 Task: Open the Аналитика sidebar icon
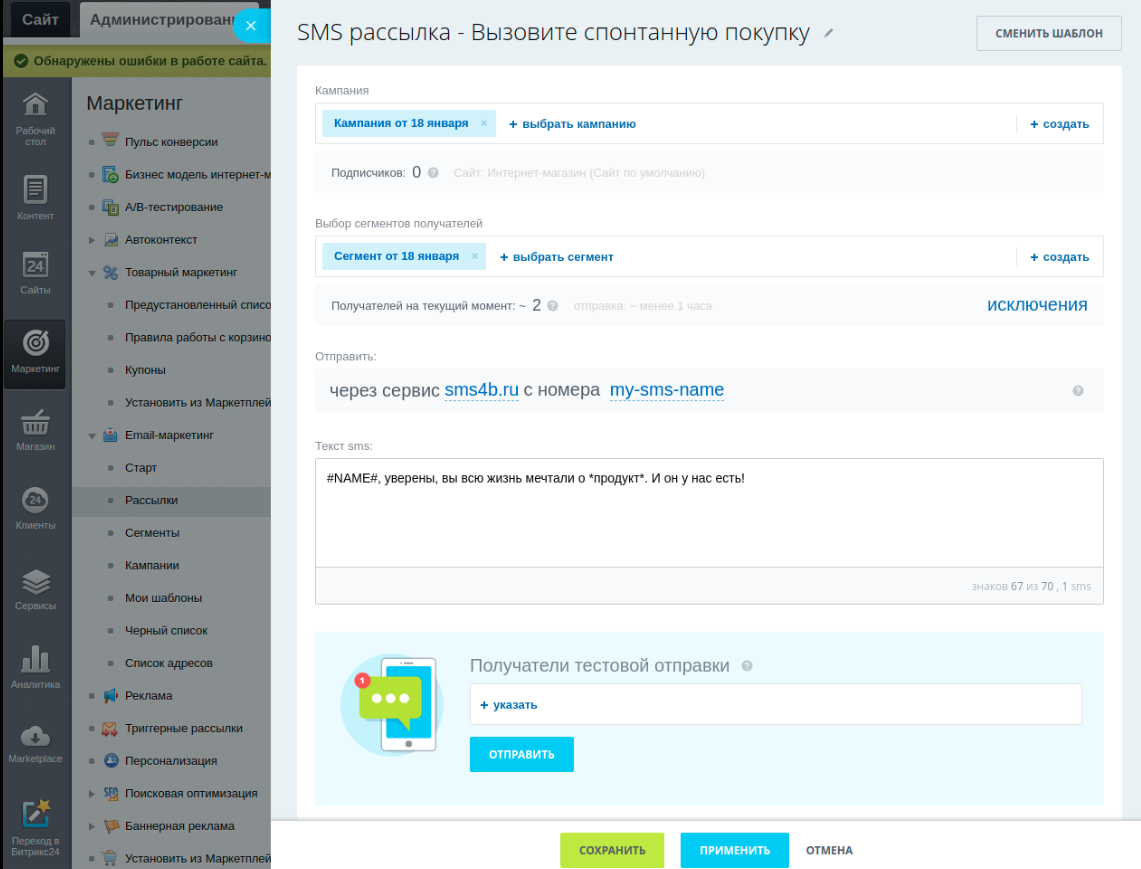[35, 660]
